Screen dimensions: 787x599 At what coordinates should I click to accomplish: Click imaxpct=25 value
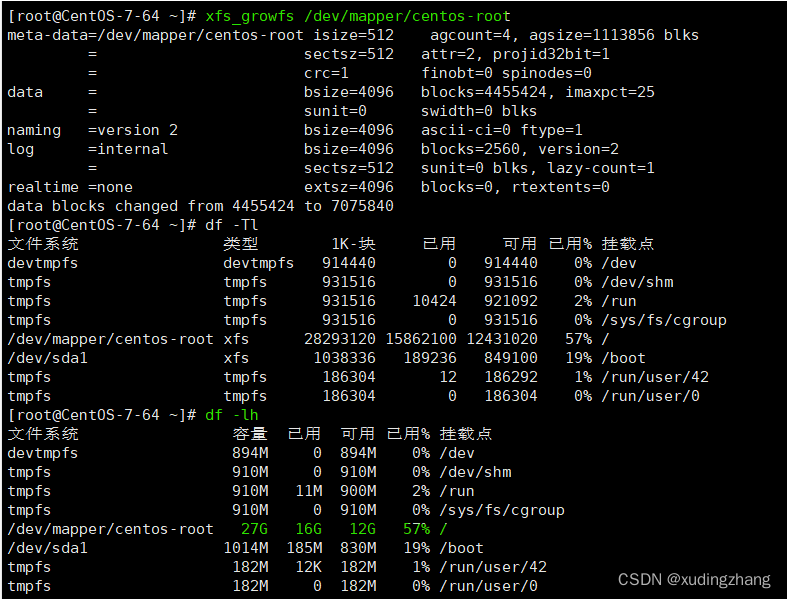pyautogui.click(x=610, y=92)
